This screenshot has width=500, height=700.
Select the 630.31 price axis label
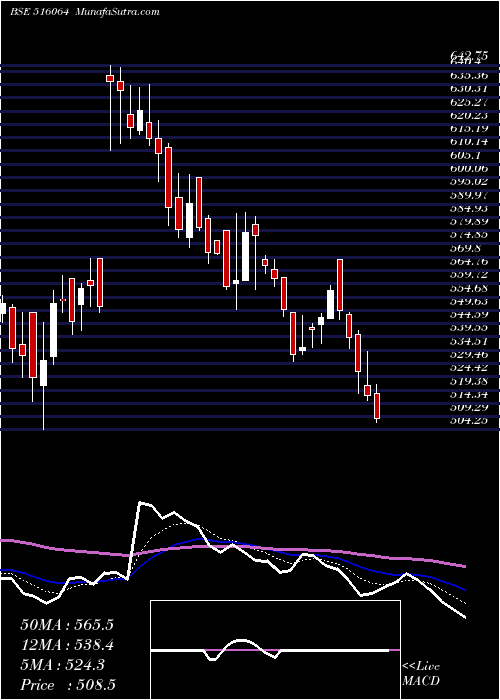click(469, 89)
